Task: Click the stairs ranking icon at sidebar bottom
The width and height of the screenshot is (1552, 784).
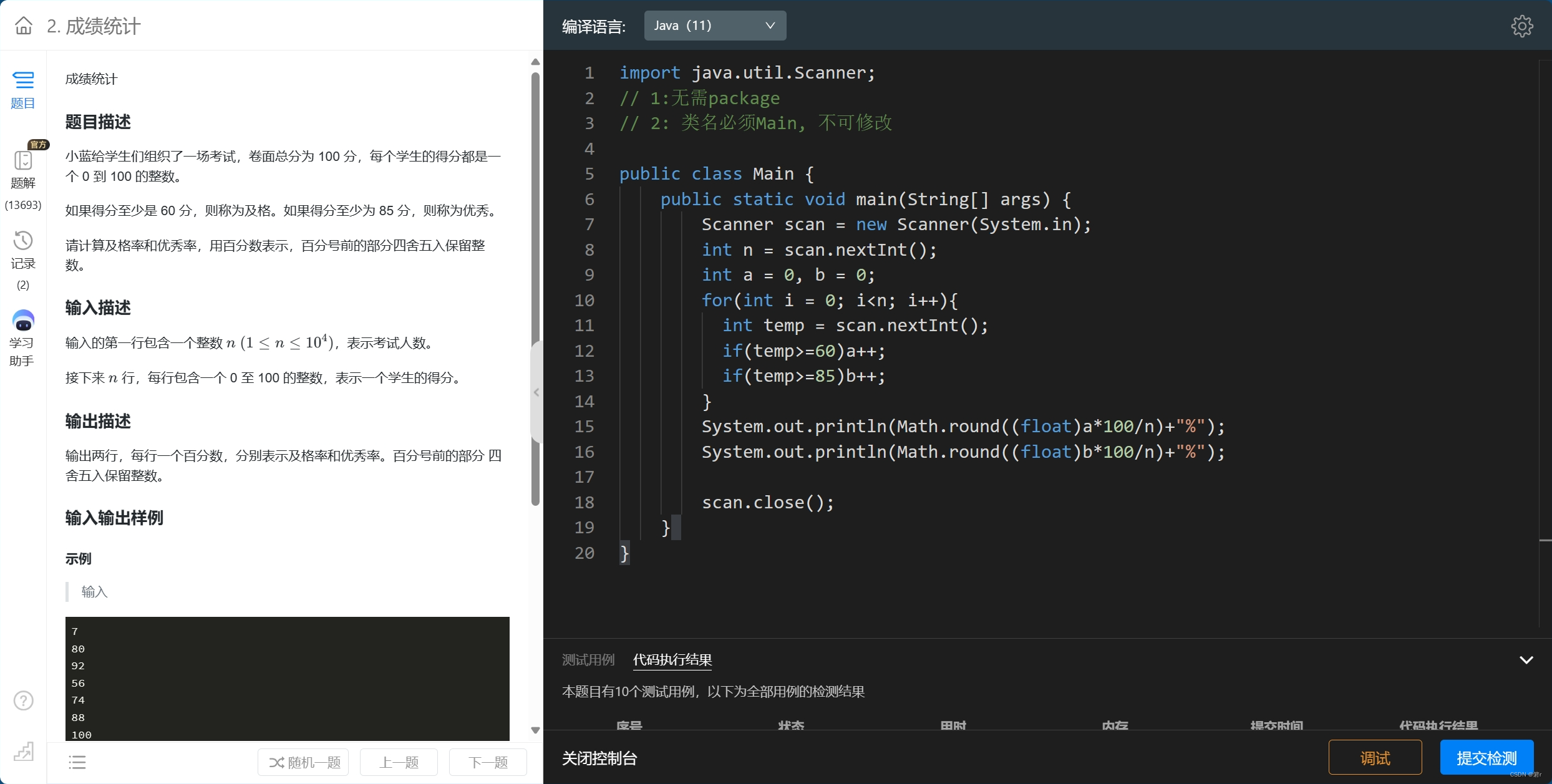Action: tap(24, 751)
